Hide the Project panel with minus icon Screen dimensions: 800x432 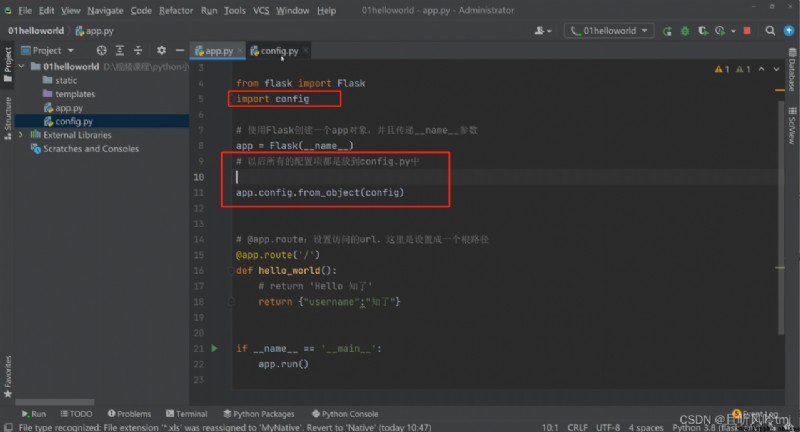click(180, 50)
